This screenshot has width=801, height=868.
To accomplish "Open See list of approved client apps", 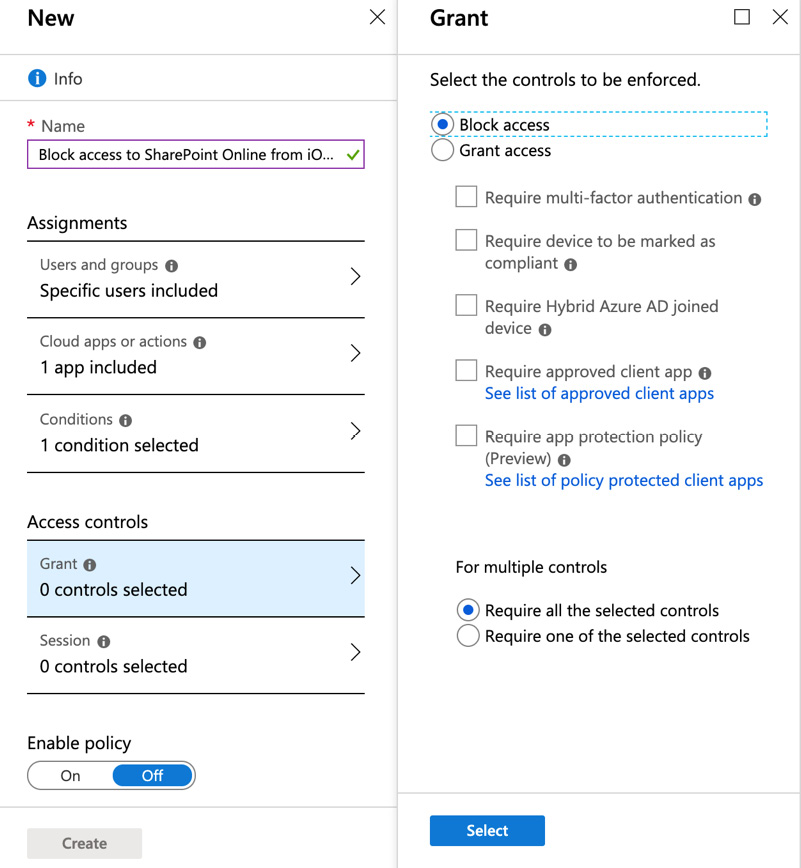I will 599,393.
